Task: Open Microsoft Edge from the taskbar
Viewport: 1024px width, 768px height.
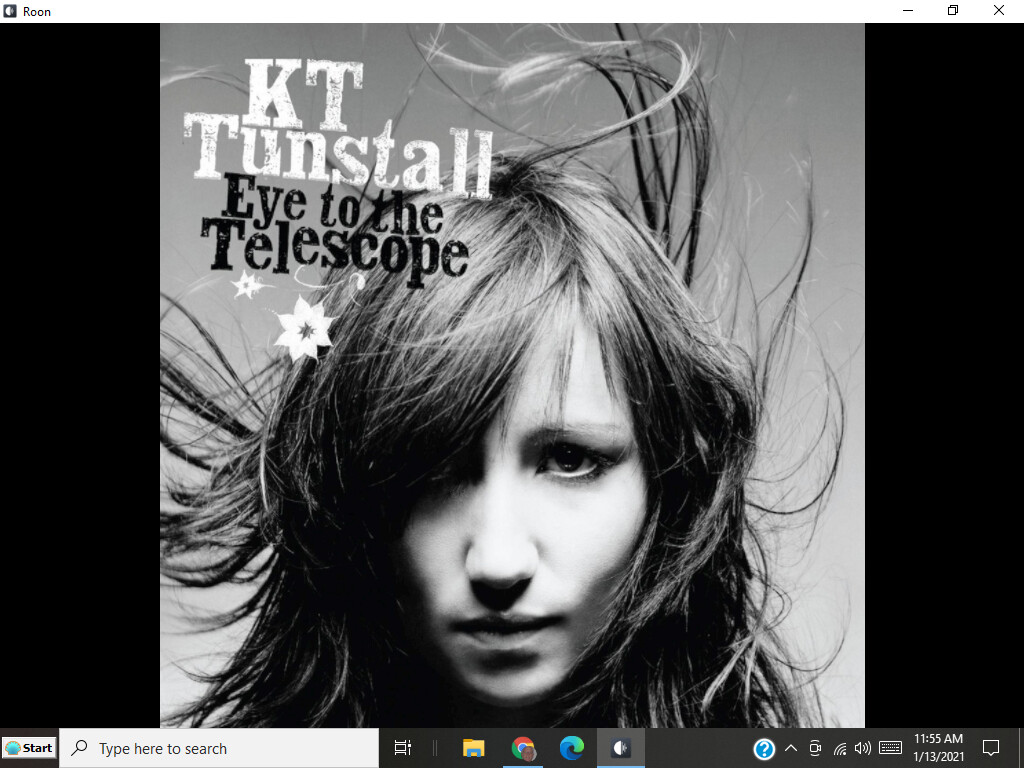Action: 571,748
